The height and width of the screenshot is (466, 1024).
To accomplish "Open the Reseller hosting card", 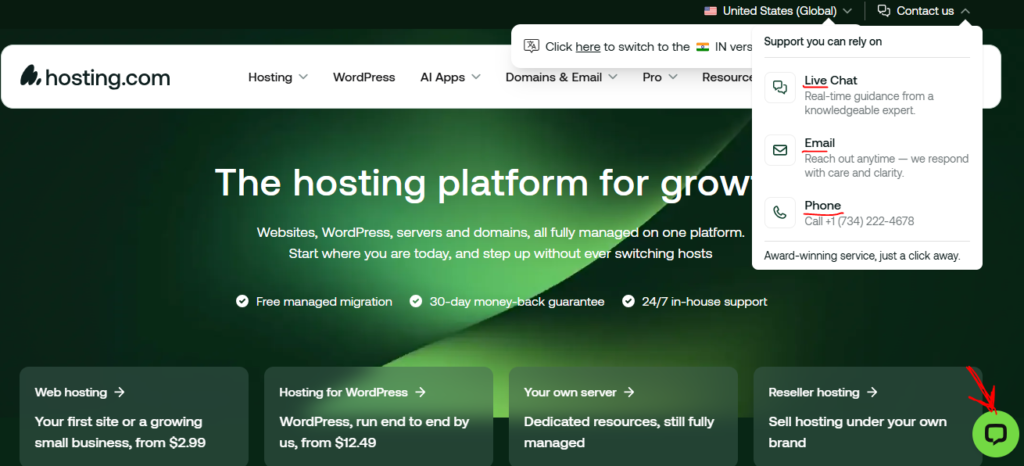I will tap(867, 416).
